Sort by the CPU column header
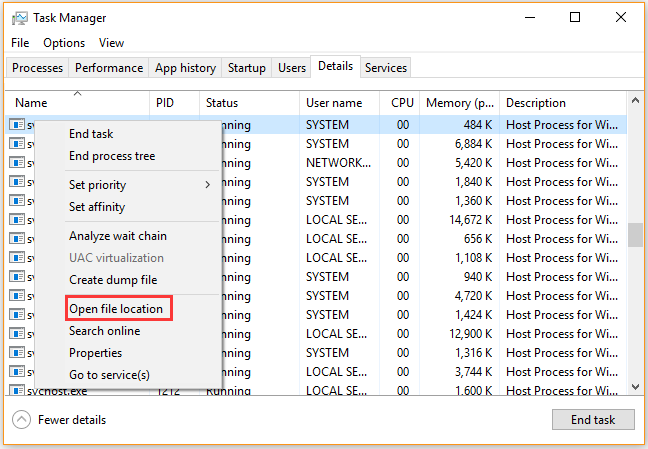The width and height of the screenshot is (648, 449). pos(400,103)
